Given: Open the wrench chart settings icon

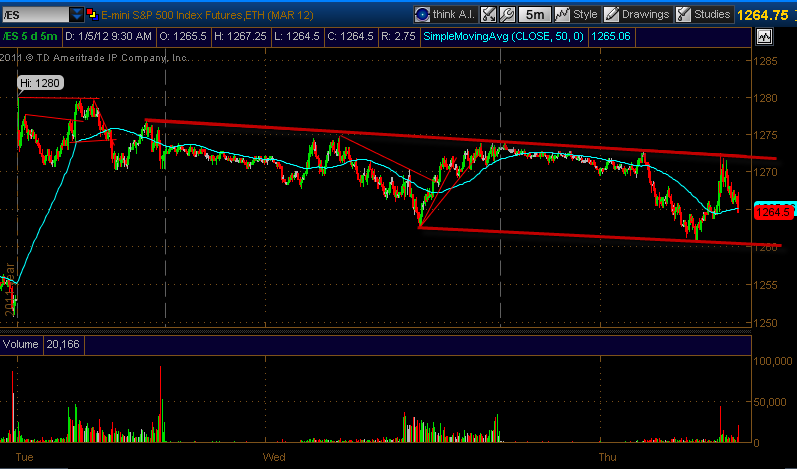Looking at the screenshot, I should (507, 14).
